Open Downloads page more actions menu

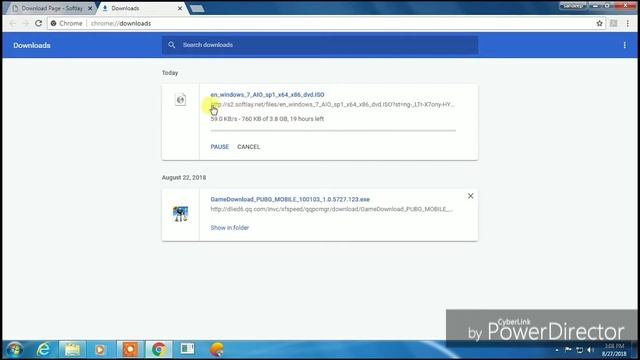point(624,45)
